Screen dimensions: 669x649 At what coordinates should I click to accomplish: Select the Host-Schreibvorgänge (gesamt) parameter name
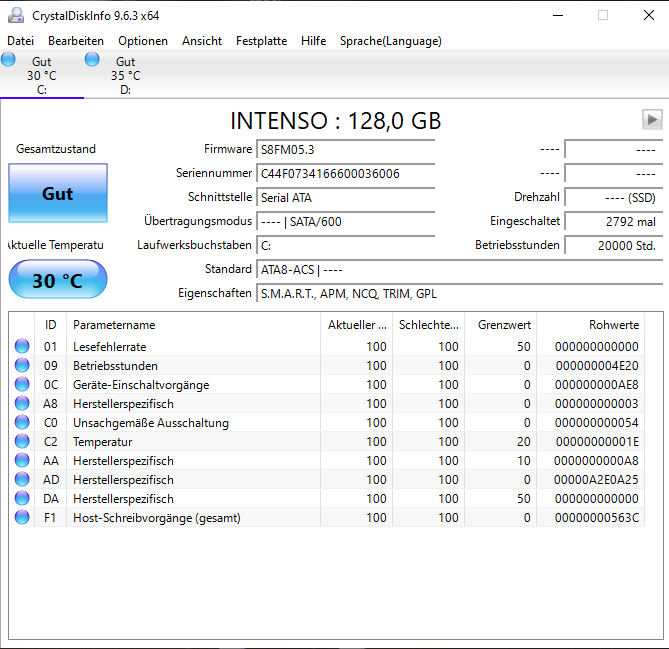click(x=157, y=518)
